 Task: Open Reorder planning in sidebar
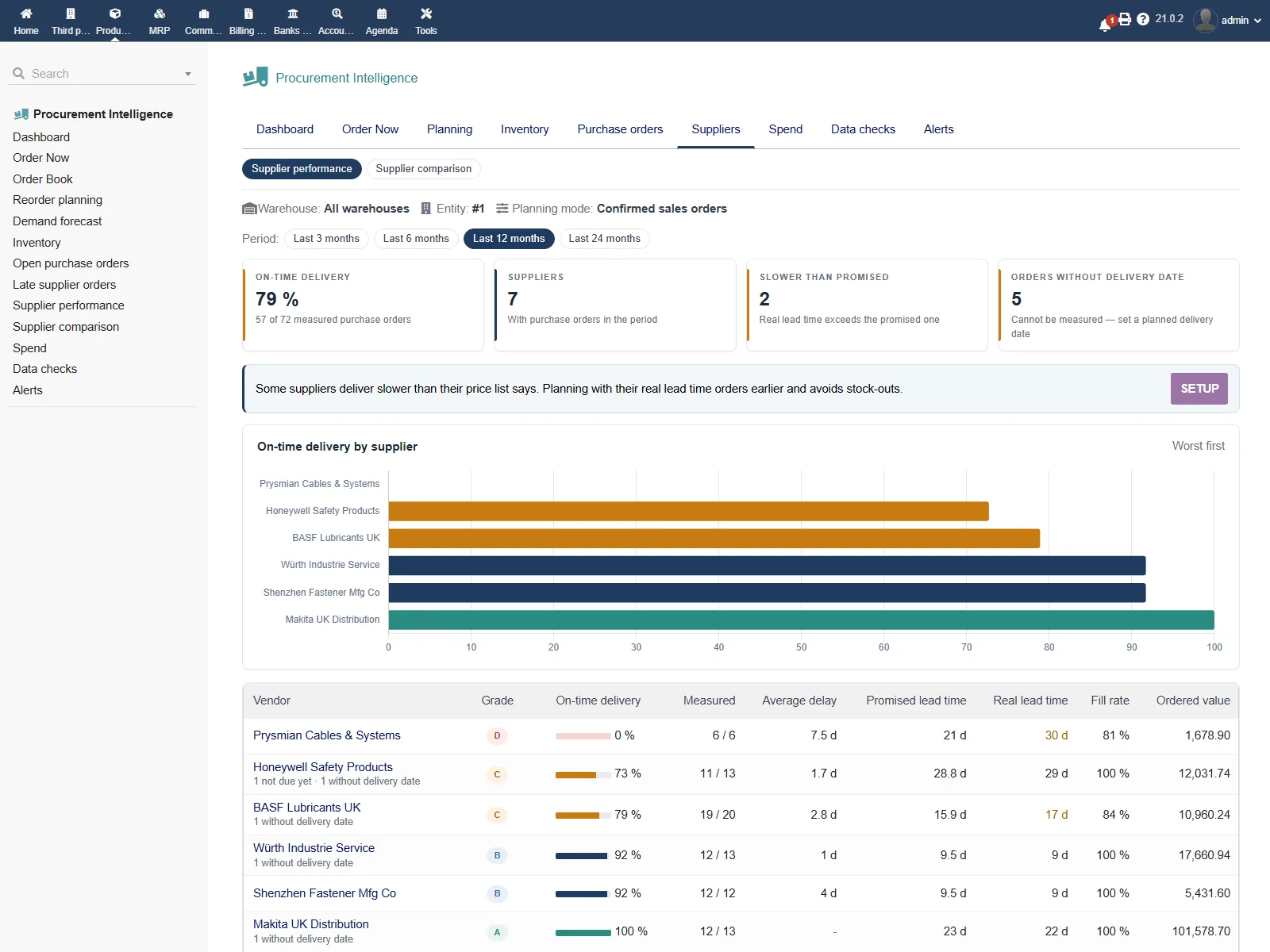[x=57, y=200]
